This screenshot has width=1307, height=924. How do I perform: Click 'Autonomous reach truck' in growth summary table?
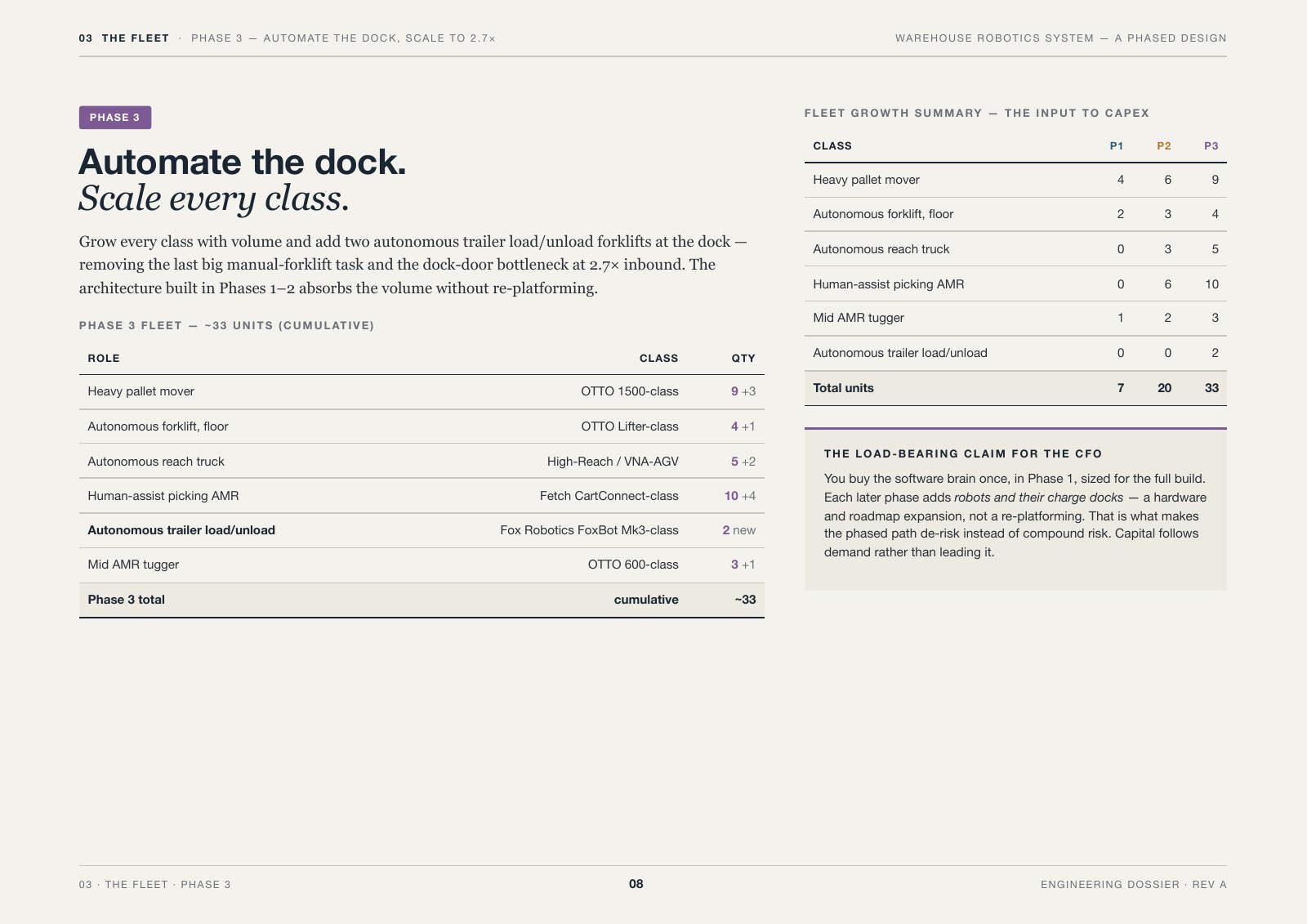coord(881,249)
